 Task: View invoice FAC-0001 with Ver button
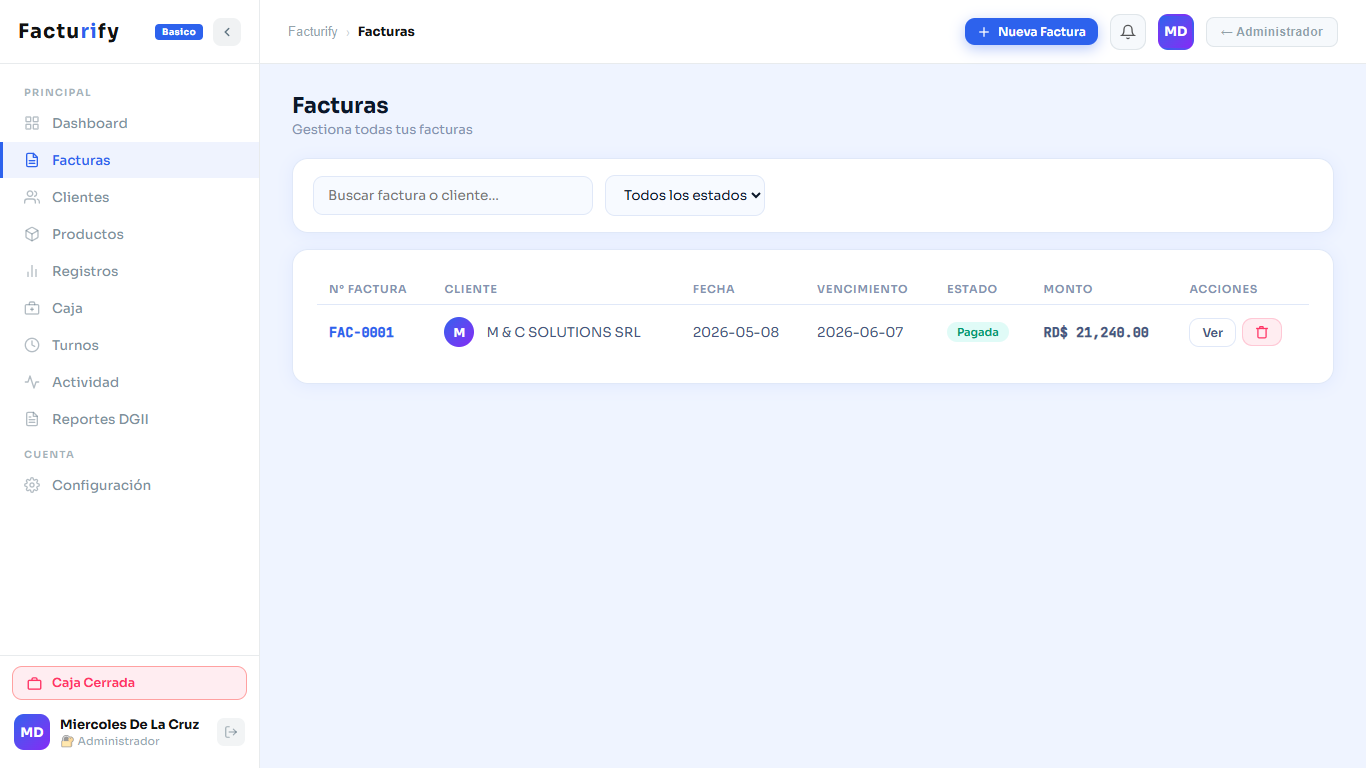coord(1212,332)
